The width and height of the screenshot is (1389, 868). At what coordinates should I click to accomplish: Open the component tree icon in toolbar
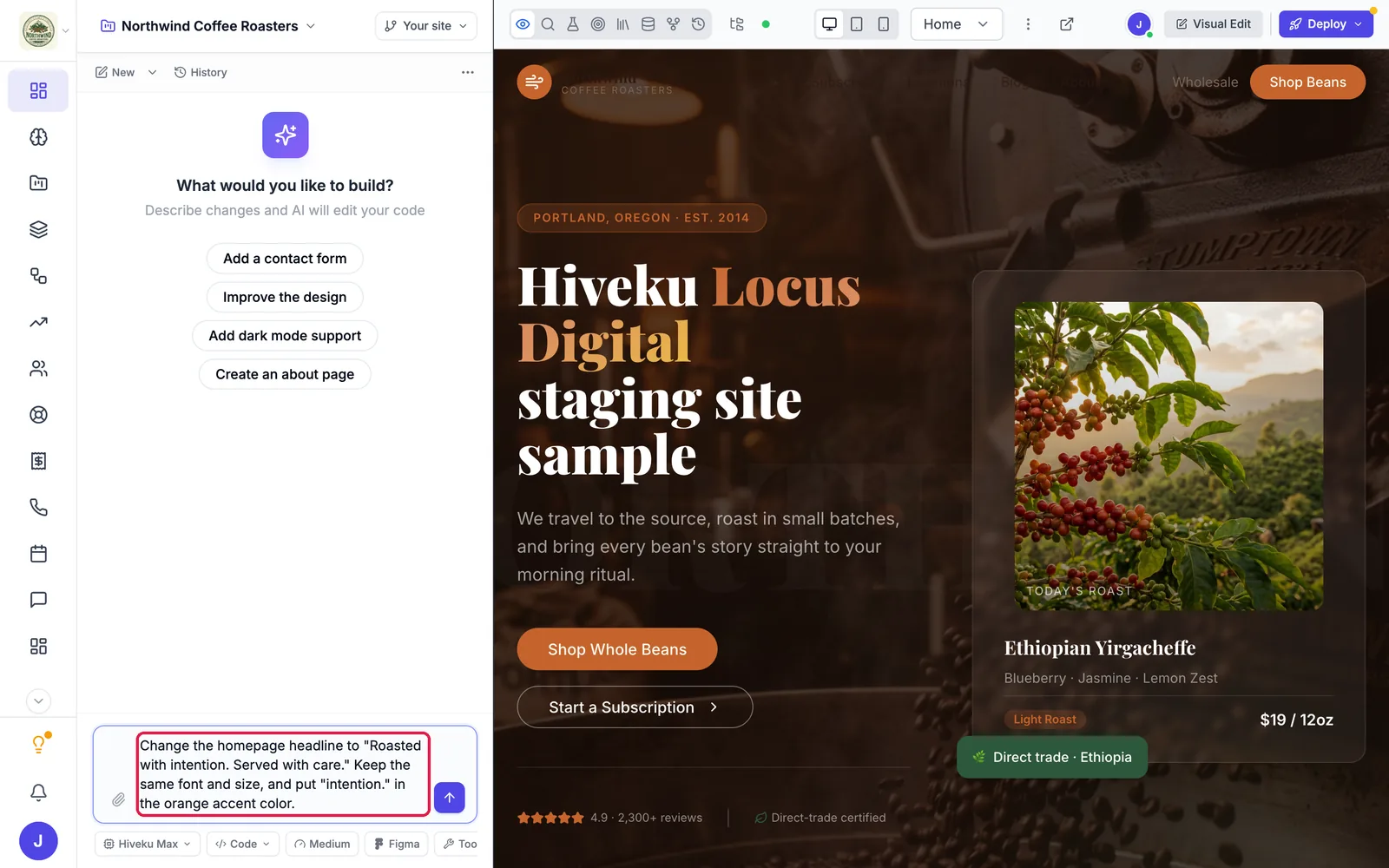737,24
